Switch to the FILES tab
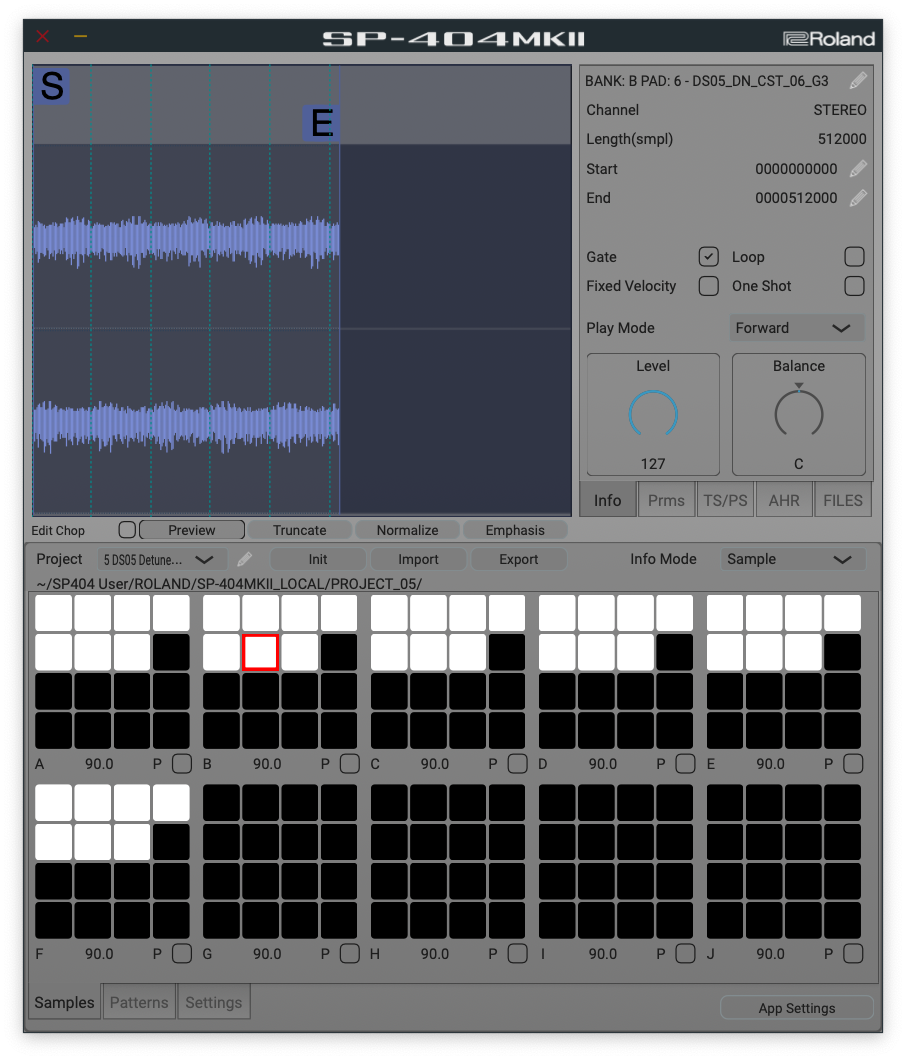This screenshot has height=1060, width=906. 842,500
